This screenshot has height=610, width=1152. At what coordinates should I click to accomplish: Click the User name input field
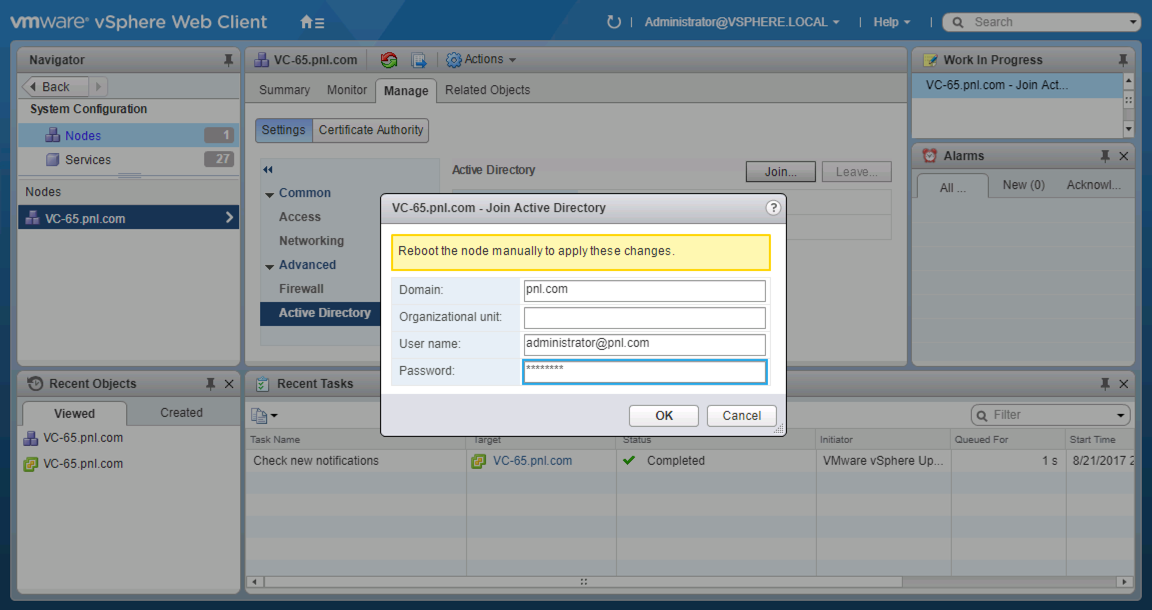click(x=644, y=345)
